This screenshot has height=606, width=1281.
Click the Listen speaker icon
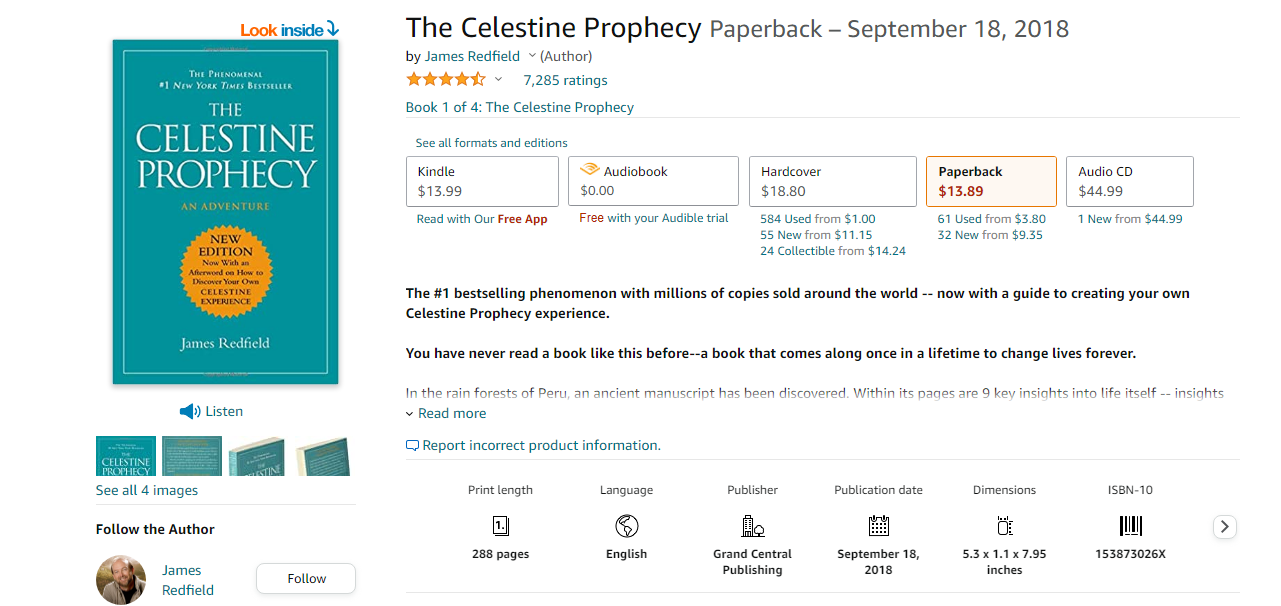pyautogui.click(x=189, y=411)
